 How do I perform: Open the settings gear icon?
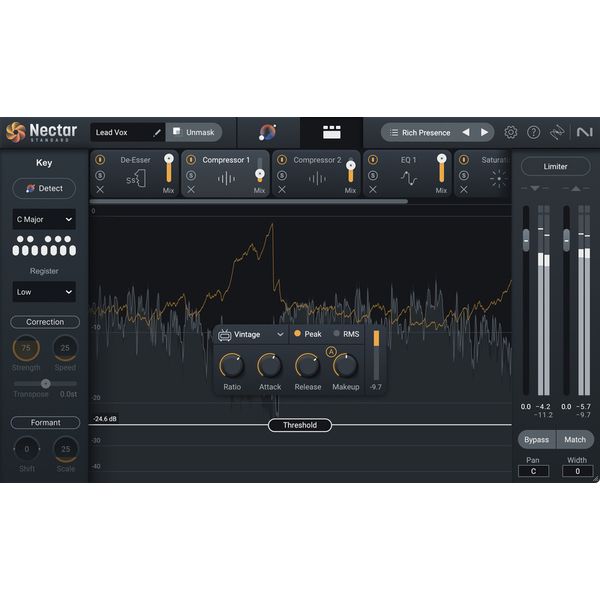click(x=510, y=132)
